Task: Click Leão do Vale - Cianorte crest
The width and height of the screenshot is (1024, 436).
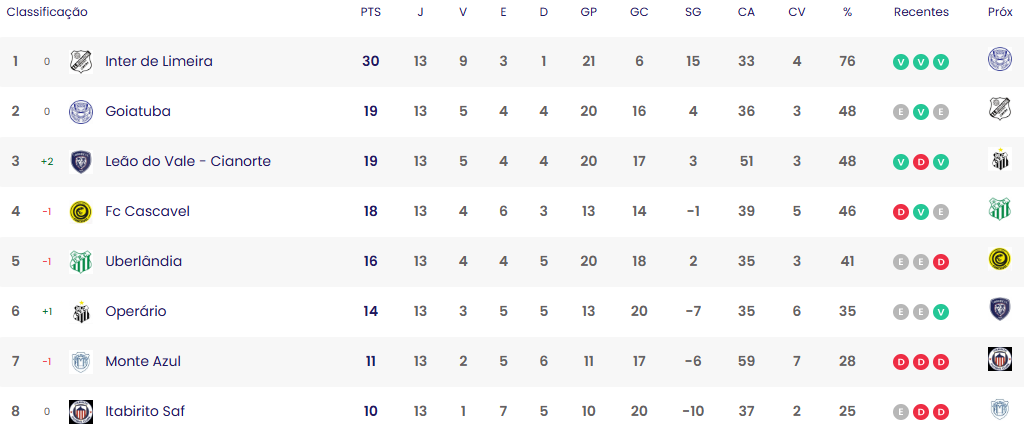Action: point(81,161)
